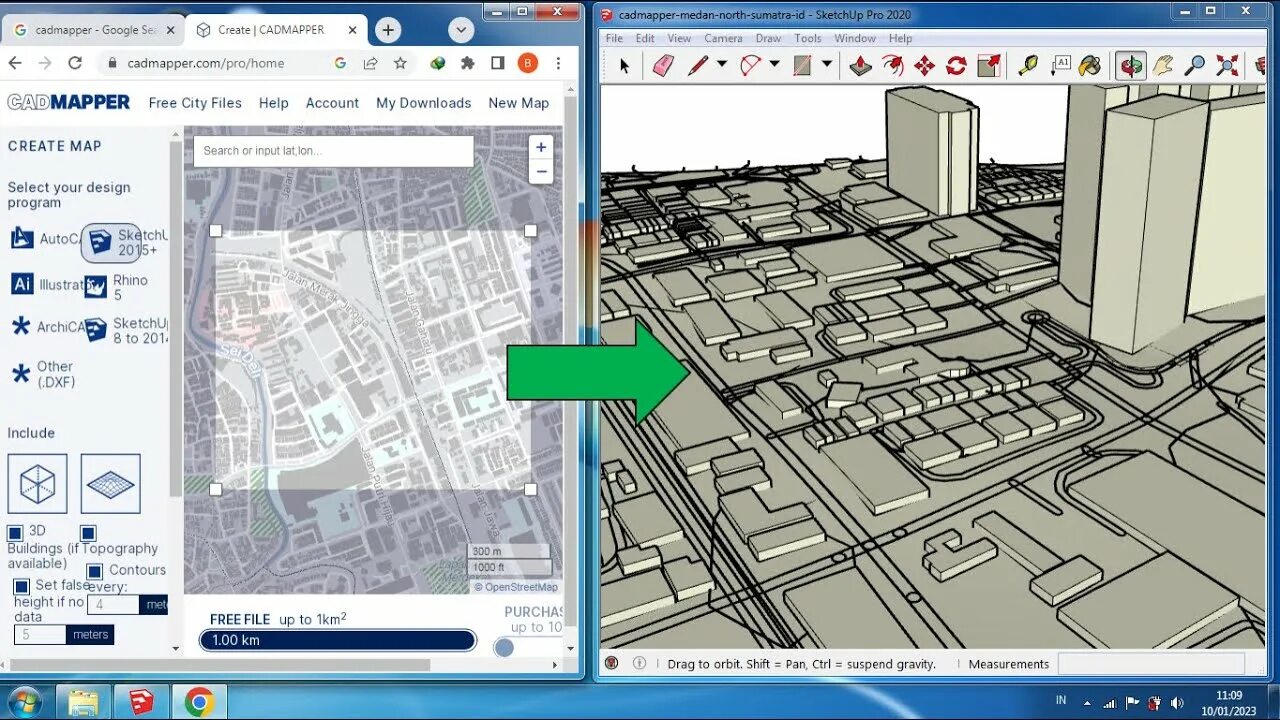Click the Chrome address bar URL
The height and width of the screenshot is (720, 1280).
pyautogui.click(x=205, y=63)
